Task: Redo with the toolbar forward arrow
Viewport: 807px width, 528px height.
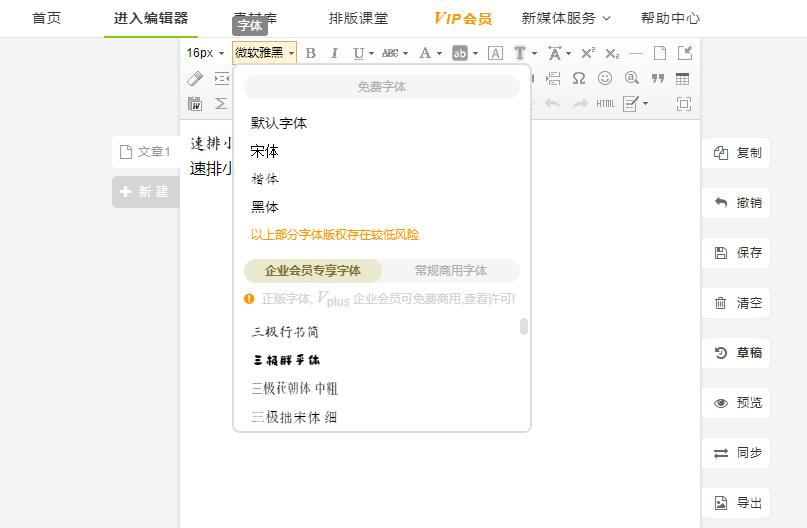Action: (x=580, y=104)
